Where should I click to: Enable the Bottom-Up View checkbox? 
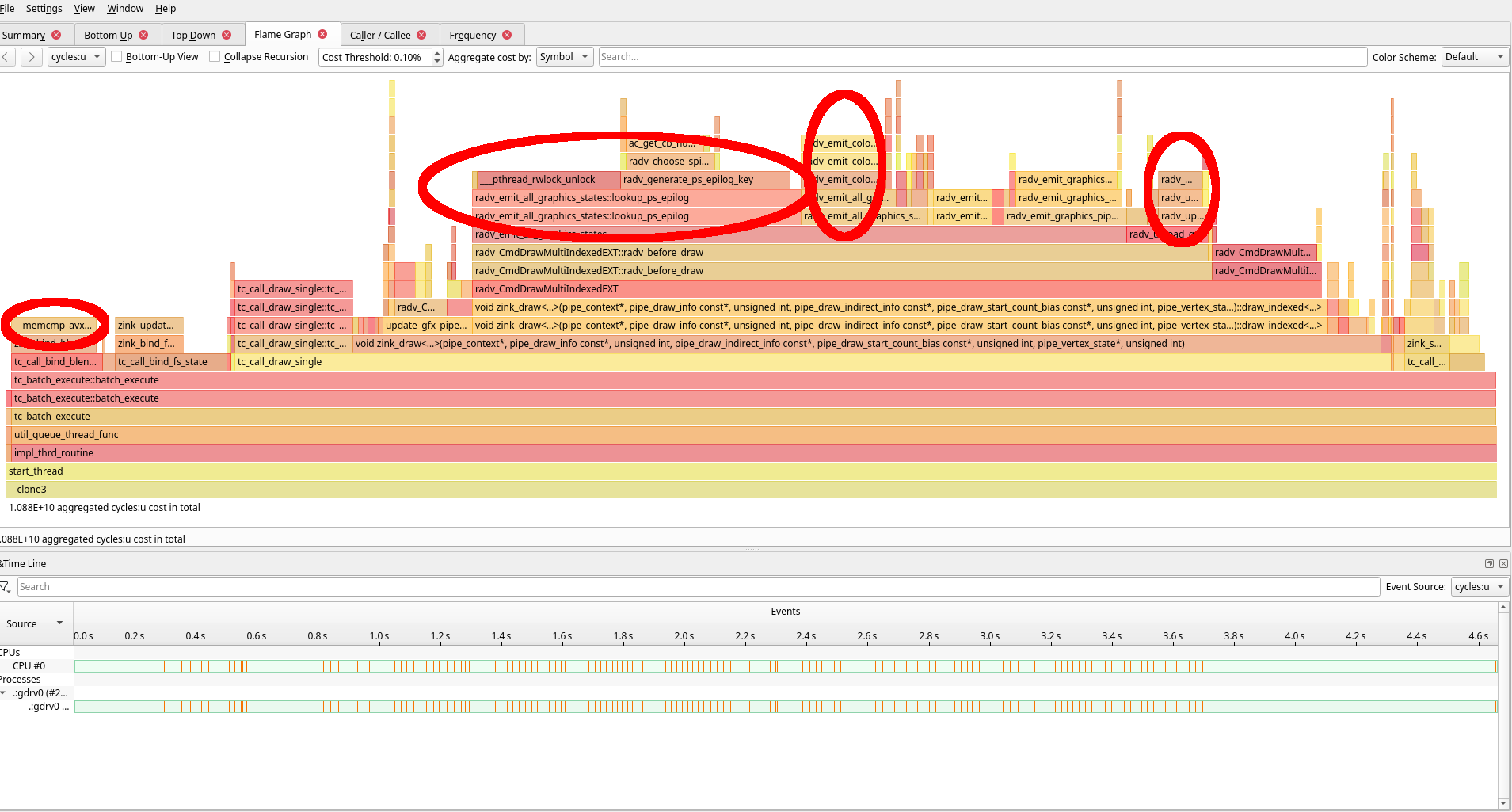click(x=116, y=57)
